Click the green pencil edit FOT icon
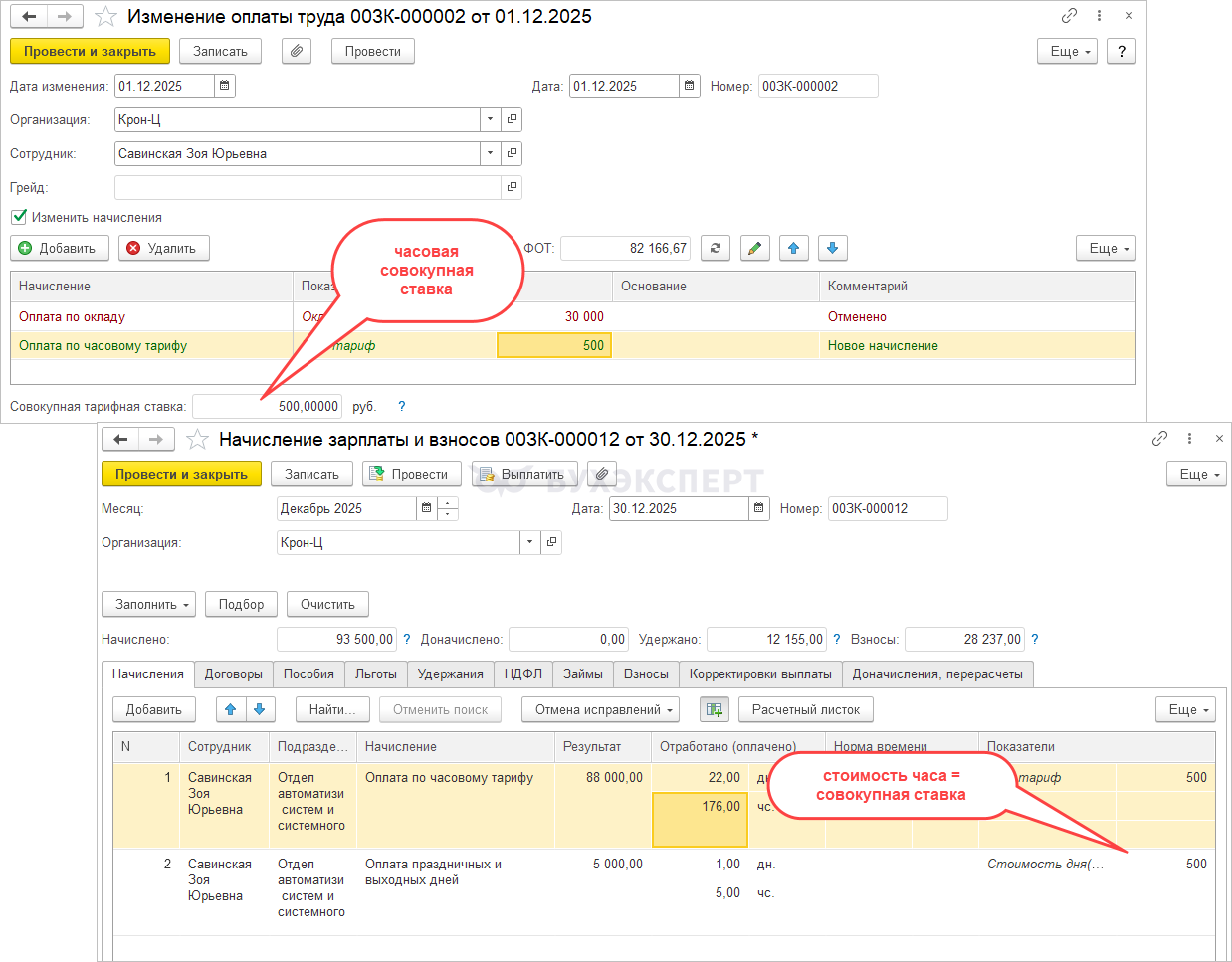Image resolution: width=1232 pixels, height=962 pixels. [x=755, y=248]
